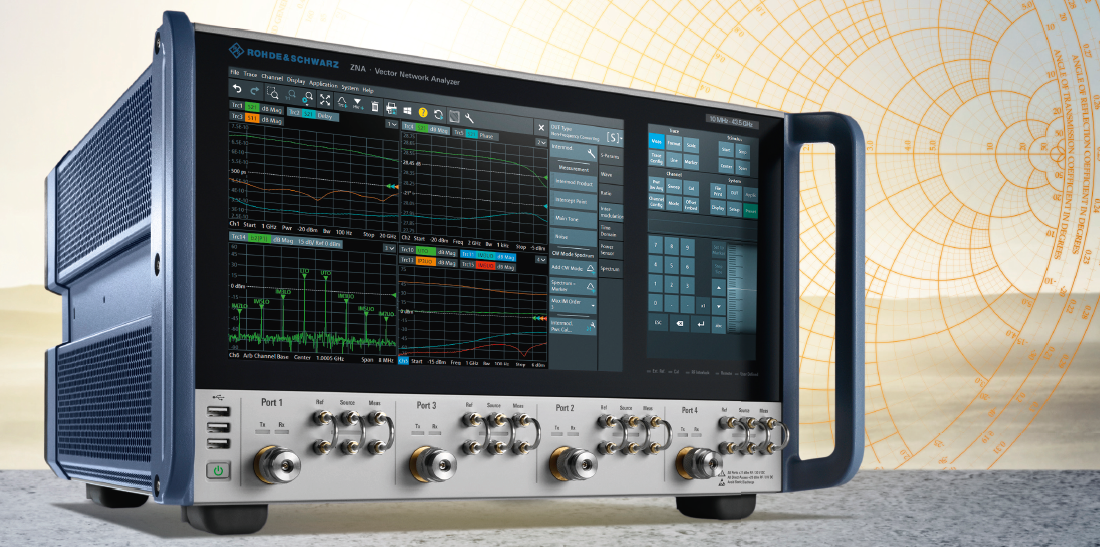Click the Marker hardkey
The height and width of the screenshot is (547, 1100).
(691, 162)
